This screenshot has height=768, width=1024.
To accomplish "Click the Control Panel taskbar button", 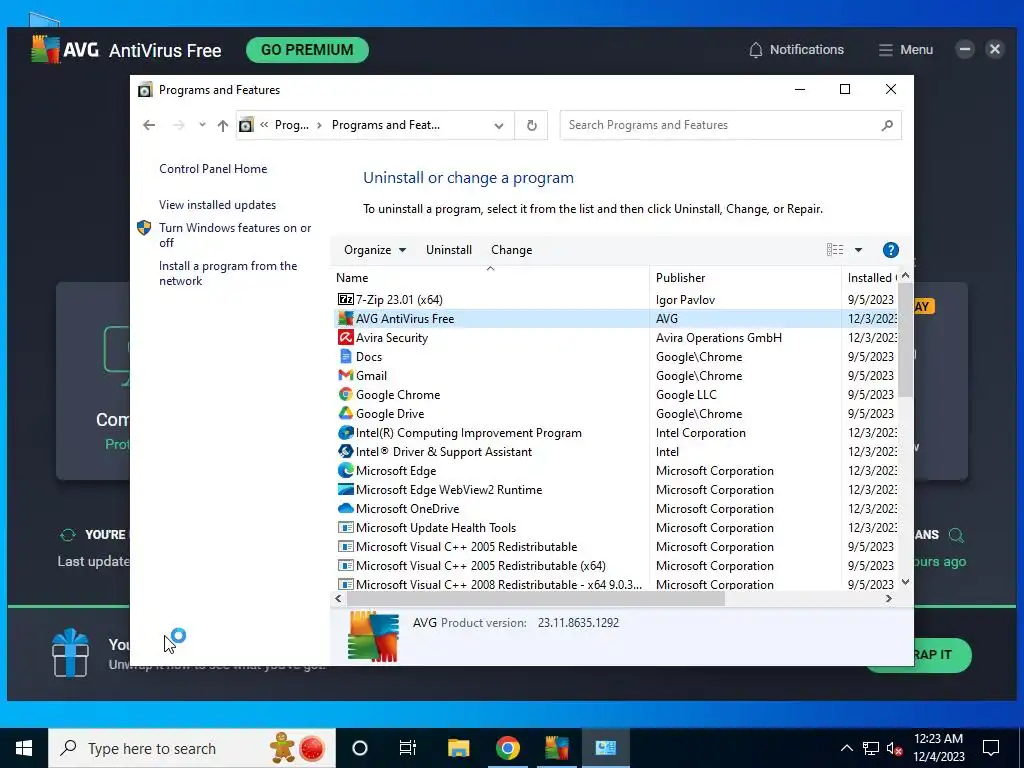I will pyautogui.click(x=605, y=748).
